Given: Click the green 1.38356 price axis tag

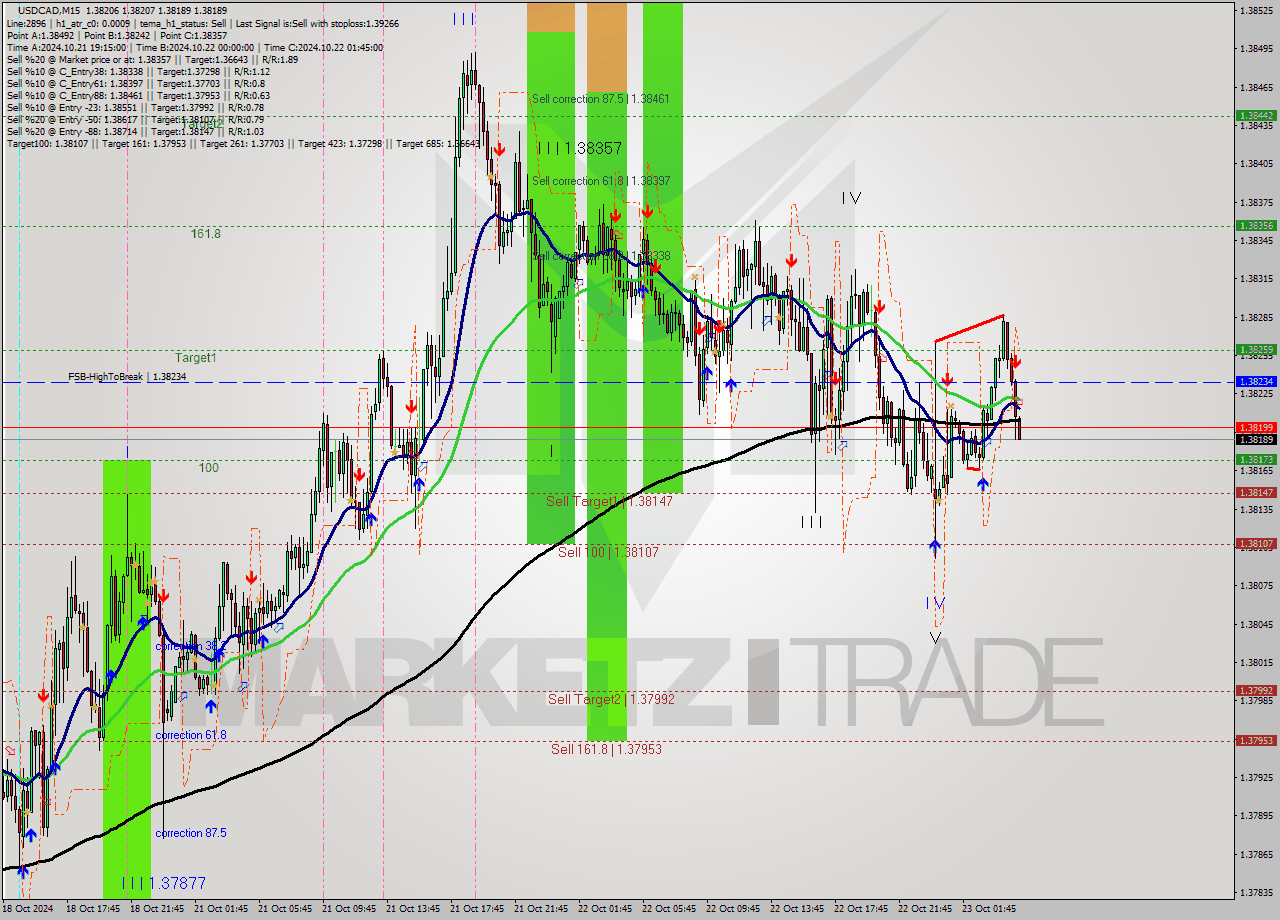Looking at the screenshot, I should pos(1256,226).
